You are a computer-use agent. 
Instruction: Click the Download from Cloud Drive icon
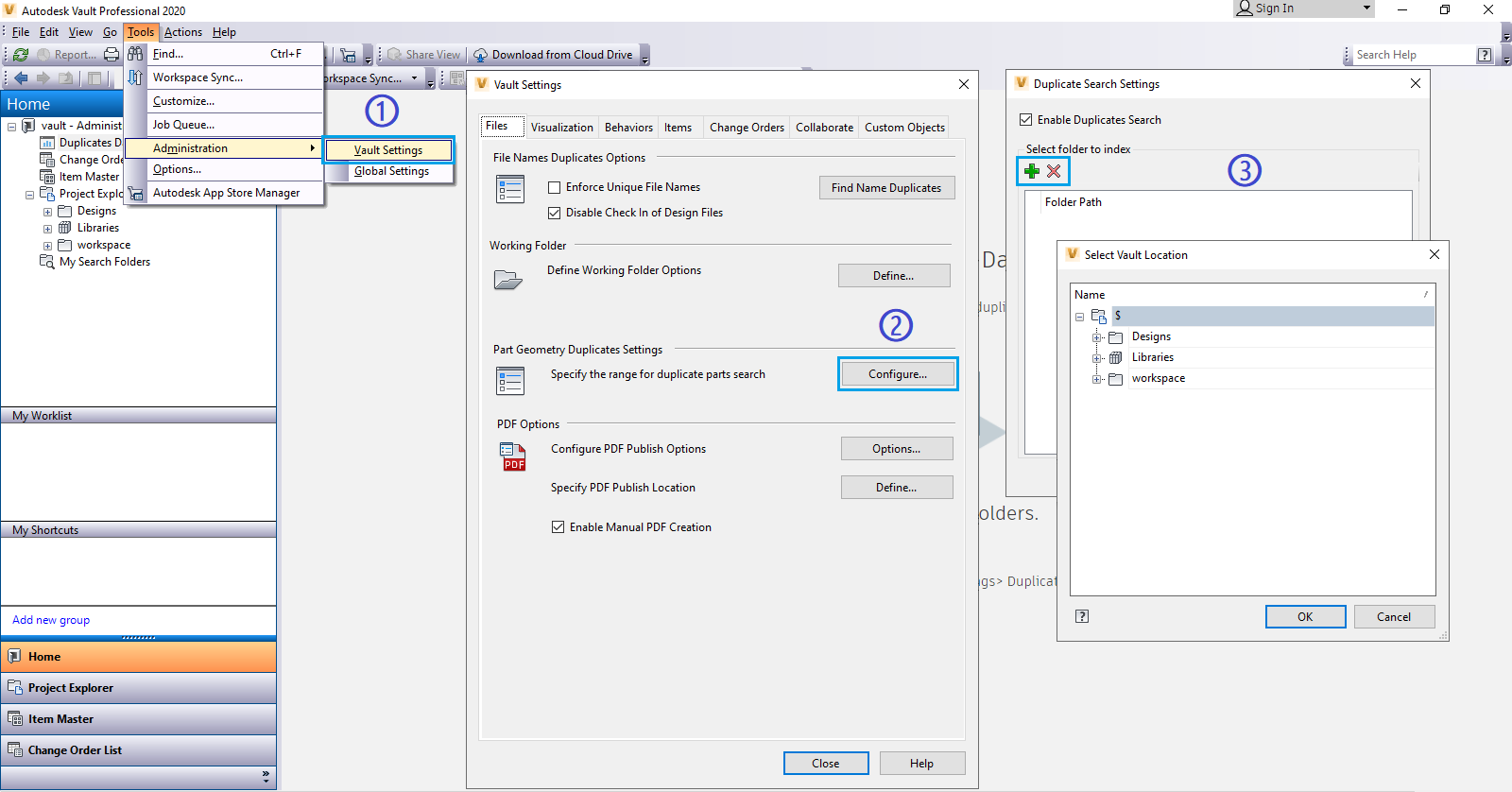(x=480, y=55)
